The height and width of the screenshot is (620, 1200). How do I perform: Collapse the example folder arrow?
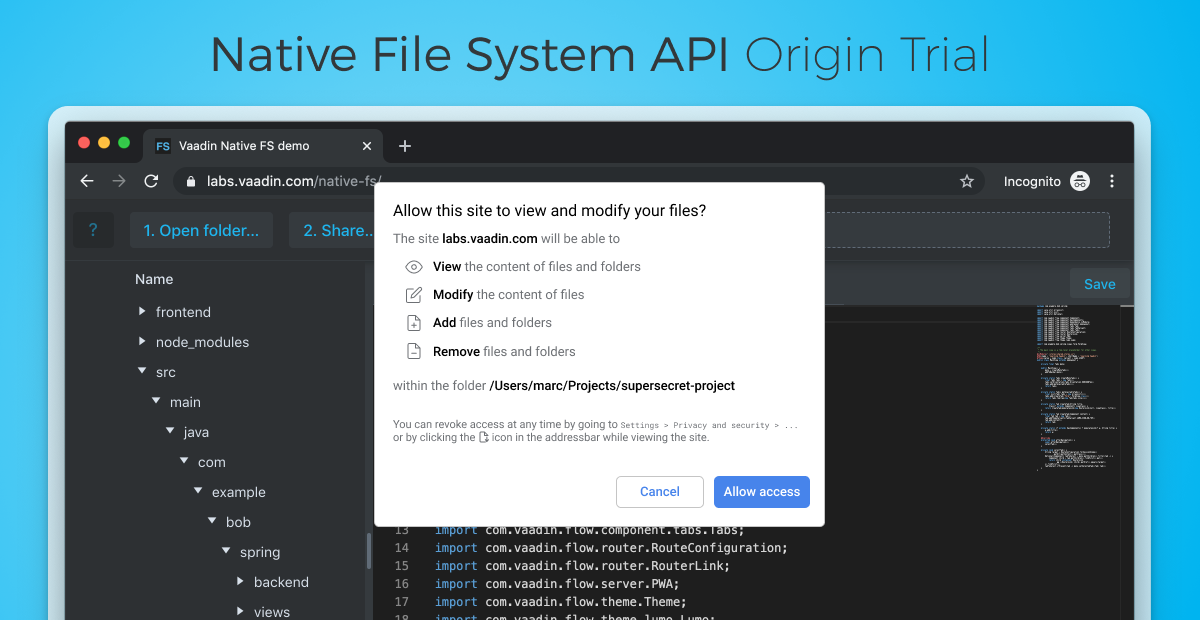[198, 492]
